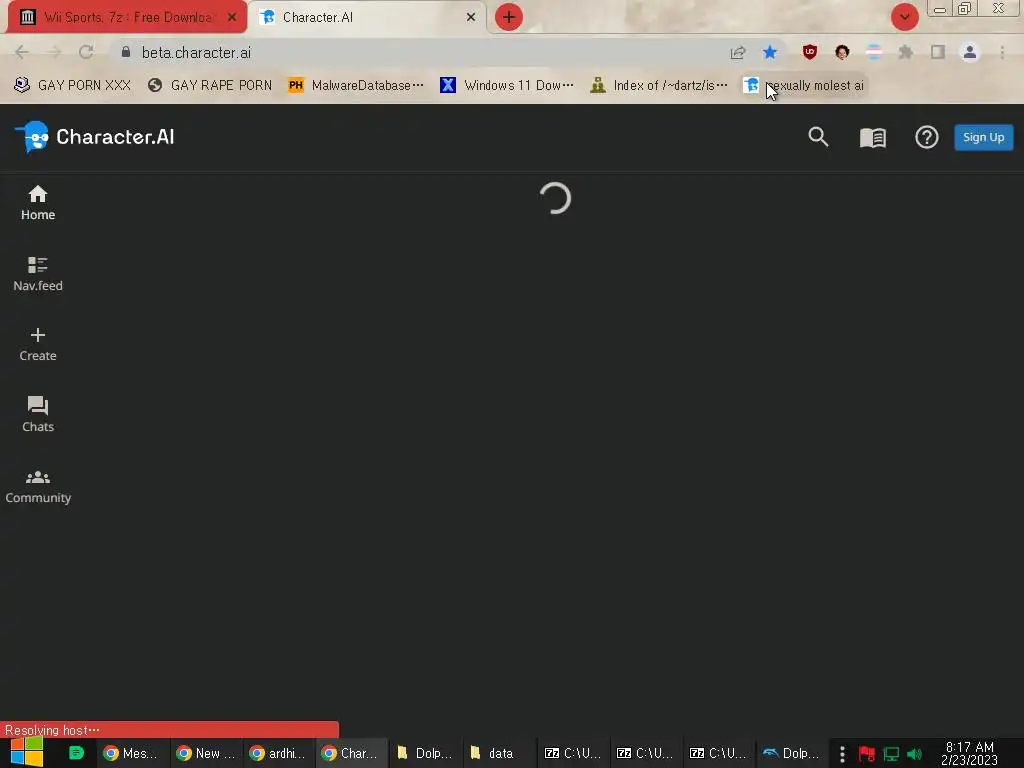Toggle the blue bookmark star
This screenshot has height=768, width=1024.
770,52
